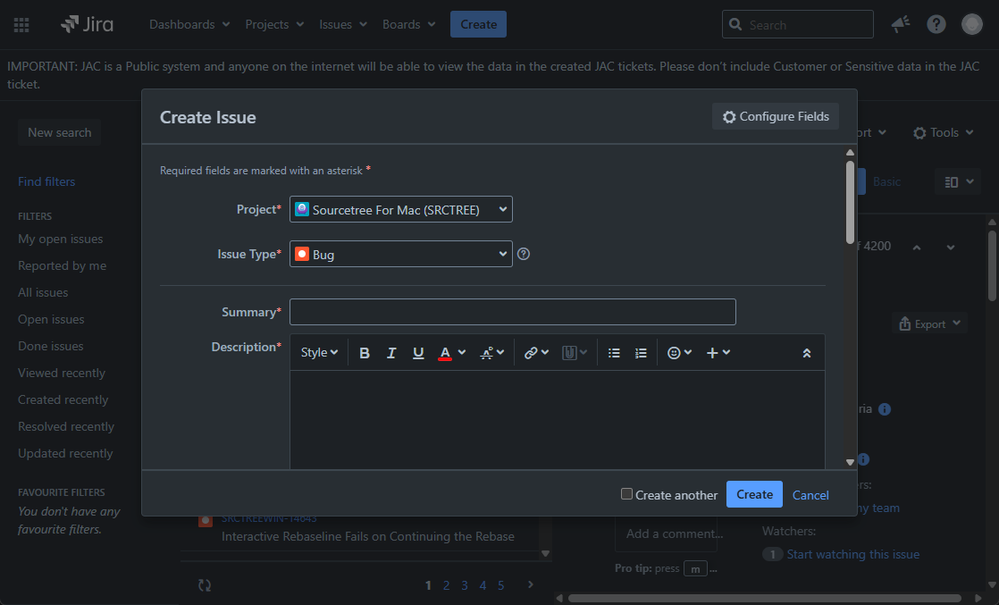The image size is (999, 605).
Task: Click the top navigation Create button
Action: point(478,24)
